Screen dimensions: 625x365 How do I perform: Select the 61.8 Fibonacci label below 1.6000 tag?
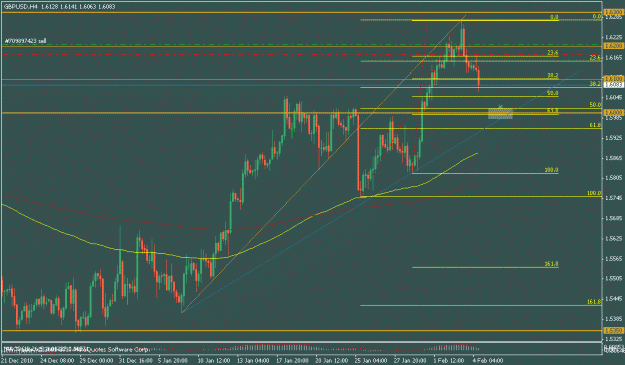coord(596,125)
